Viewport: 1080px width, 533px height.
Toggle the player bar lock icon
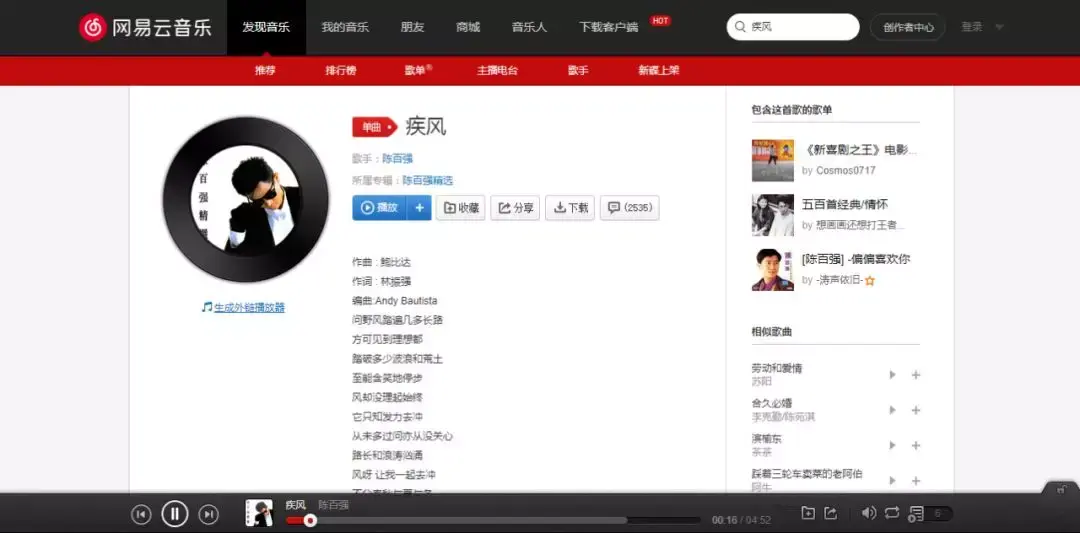[1063, 489]
